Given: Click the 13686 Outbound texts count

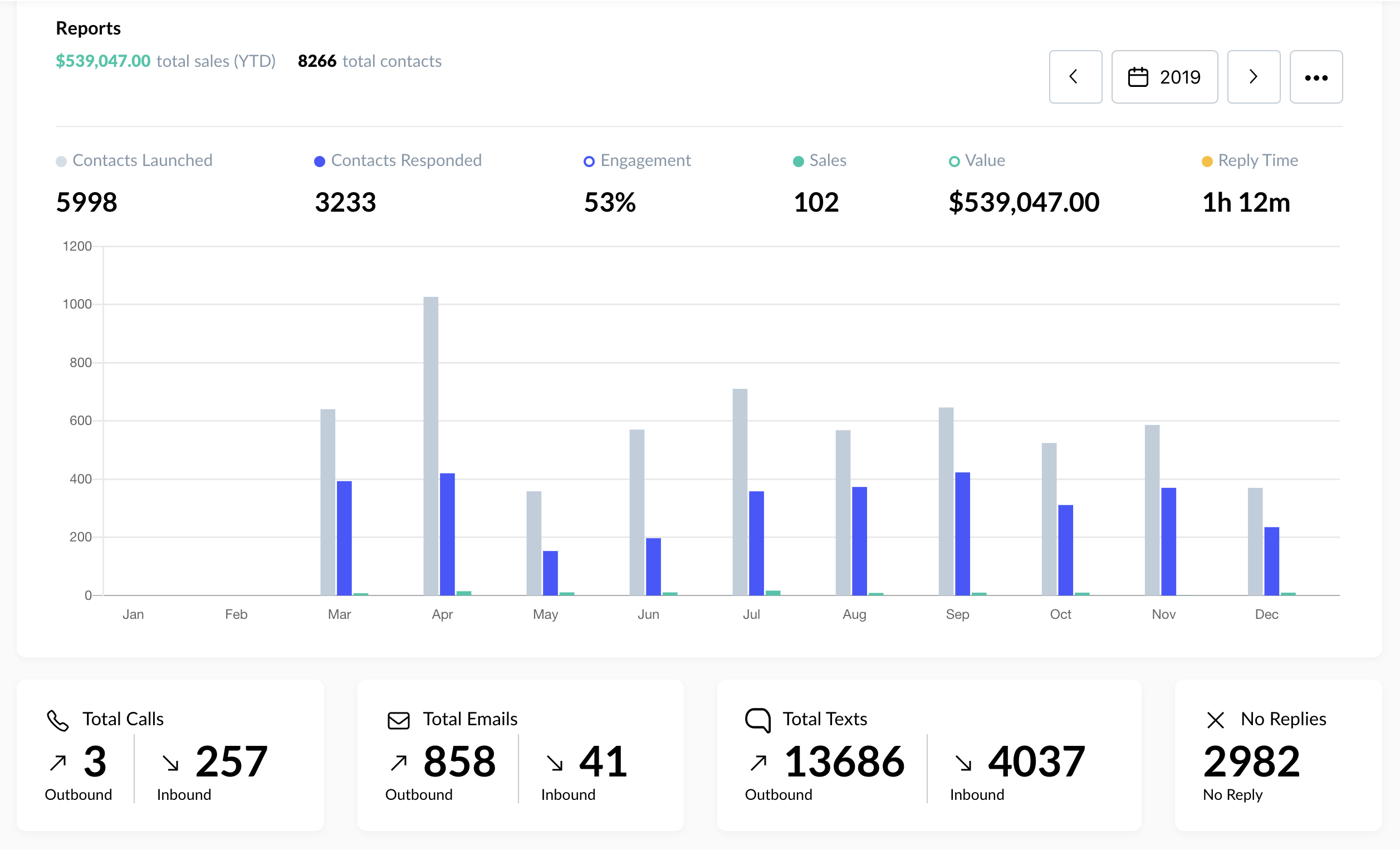Looking at the screenshot, I should tap(844, 761).
